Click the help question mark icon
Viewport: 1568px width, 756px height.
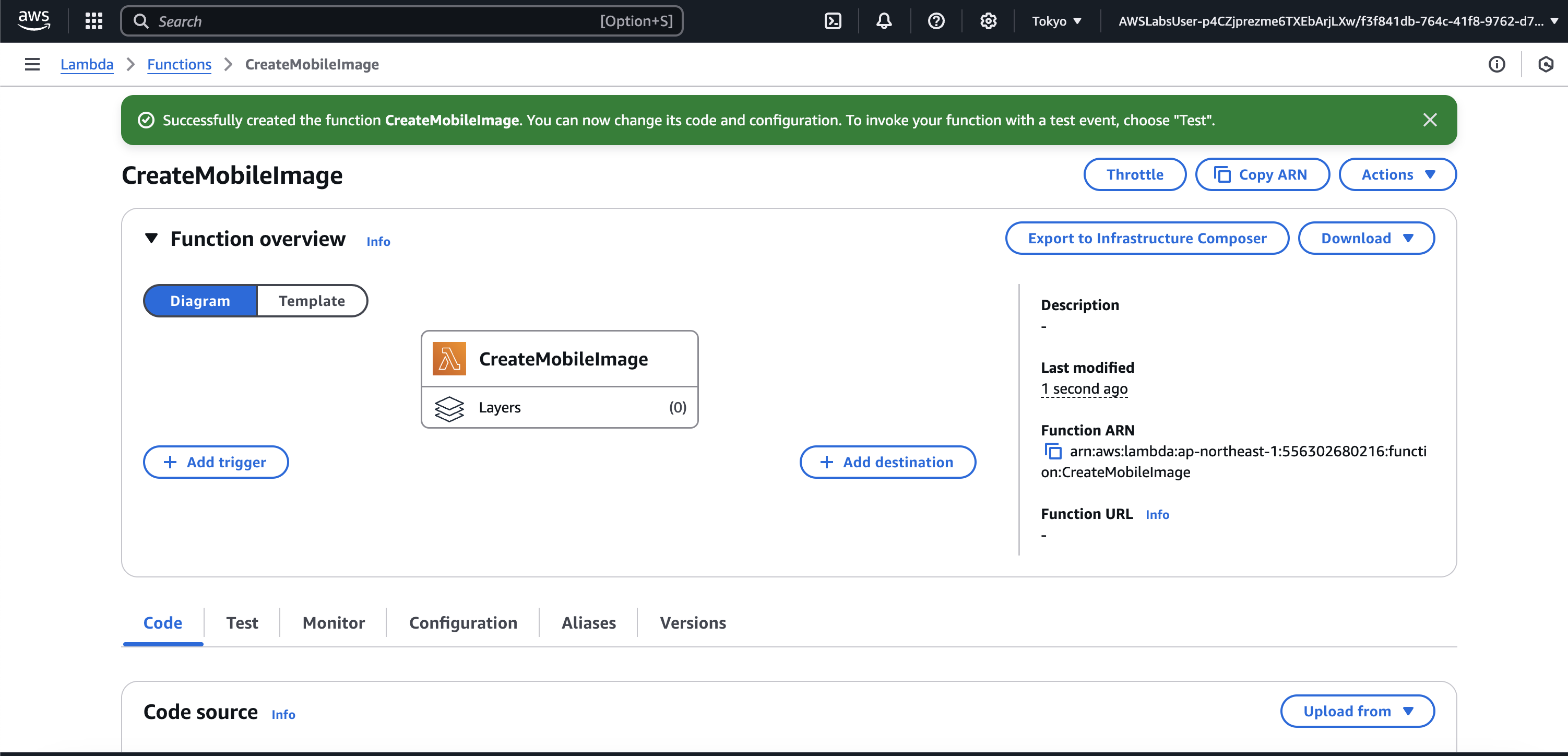click(x=935, y=21)
